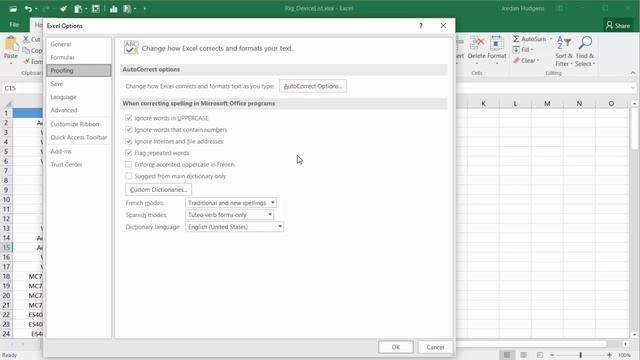Switch to Page Layout view in the status bar
The image size is (640, 360).
click(523, 355)
